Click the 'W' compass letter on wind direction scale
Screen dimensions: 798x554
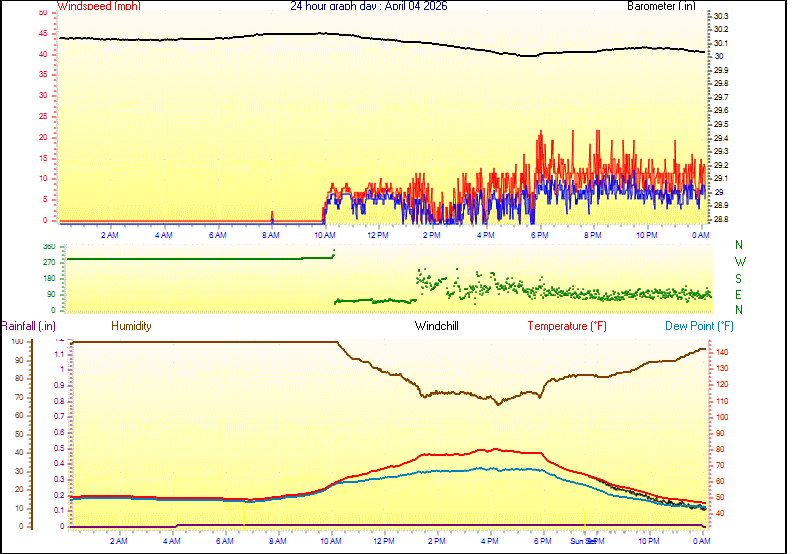point(740,262)
